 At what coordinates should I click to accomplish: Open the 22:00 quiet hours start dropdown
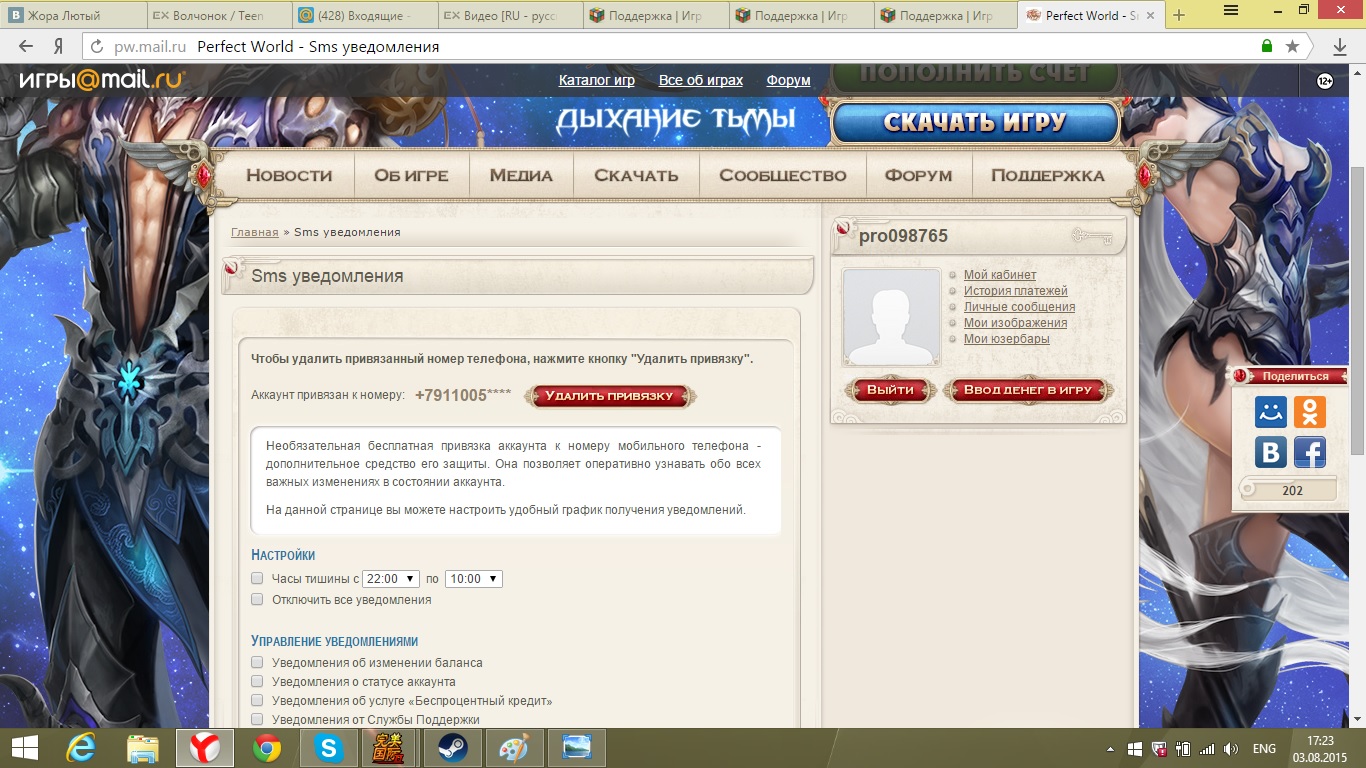[x=390, y=579]
